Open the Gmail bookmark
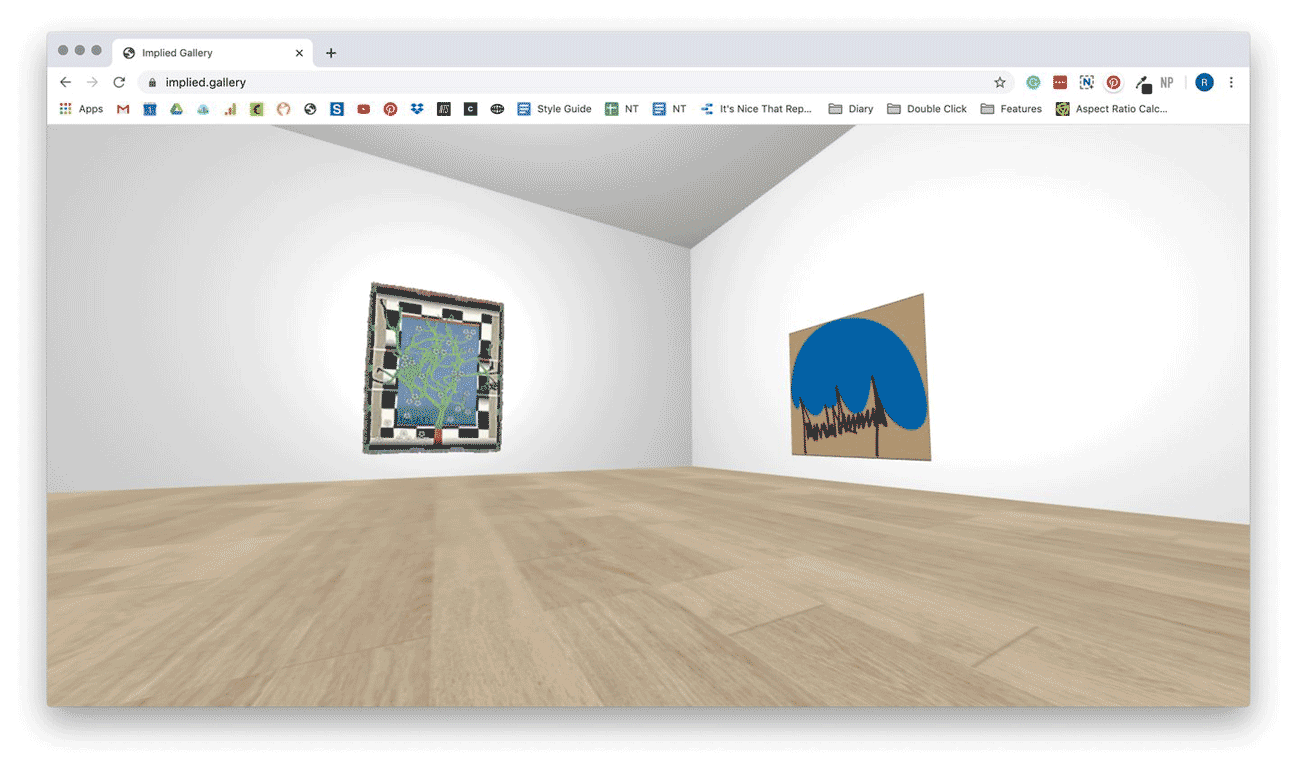 click(123, 109)
